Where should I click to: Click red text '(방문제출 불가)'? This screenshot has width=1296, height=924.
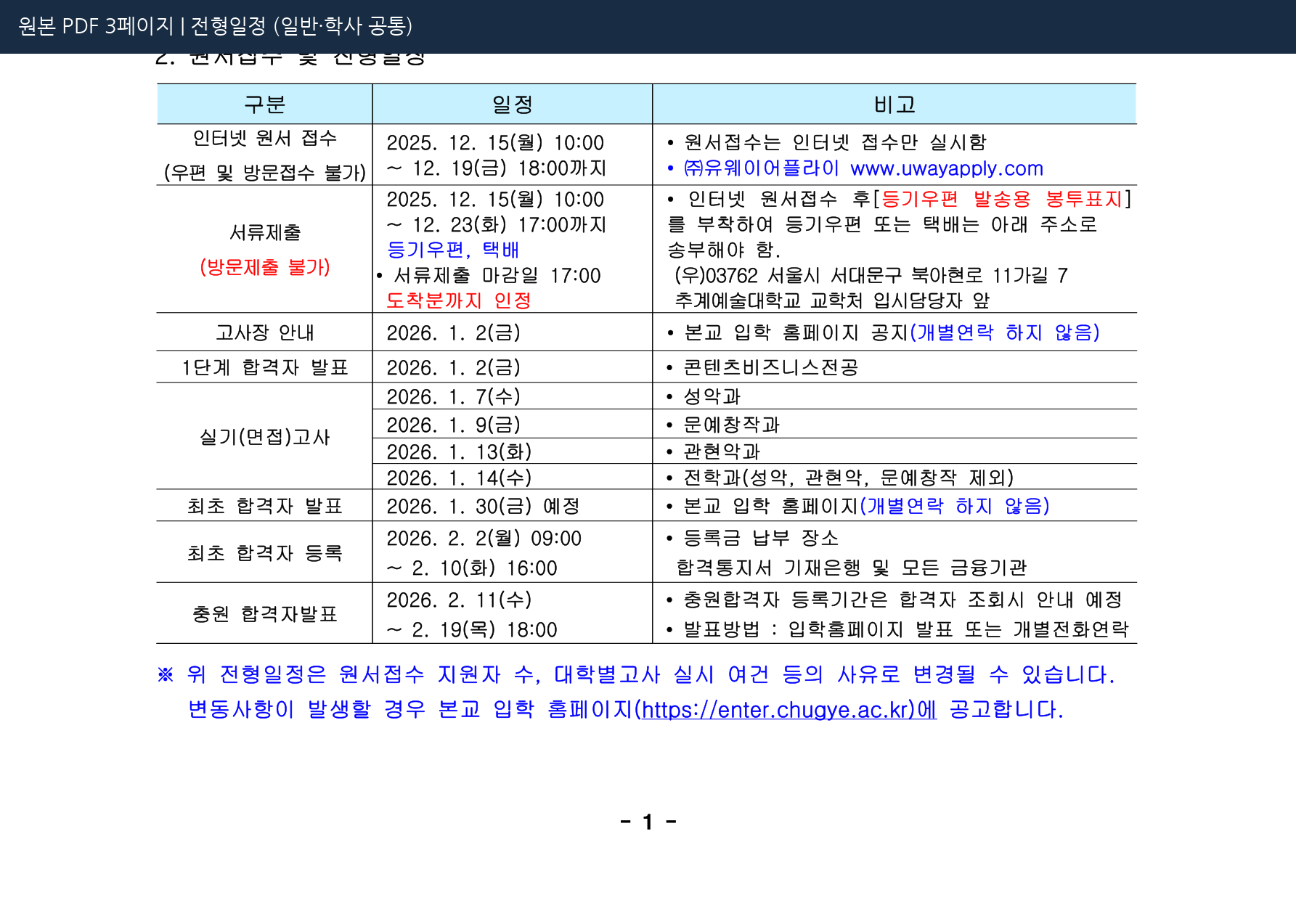tap(265, 266)
